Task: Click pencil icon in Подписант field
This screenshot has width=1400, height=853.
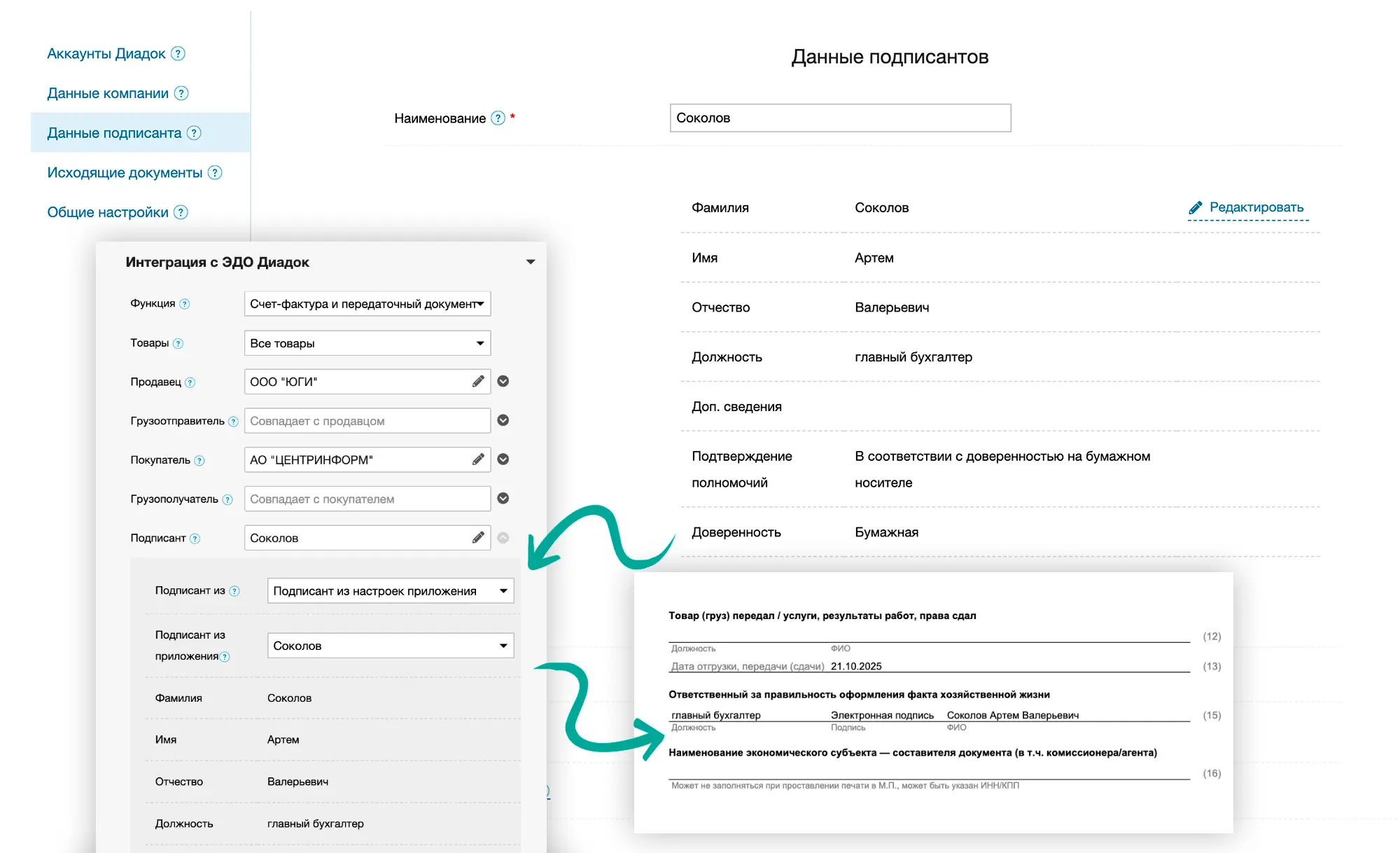Action: pyautogui.click(x=478, y=538)
